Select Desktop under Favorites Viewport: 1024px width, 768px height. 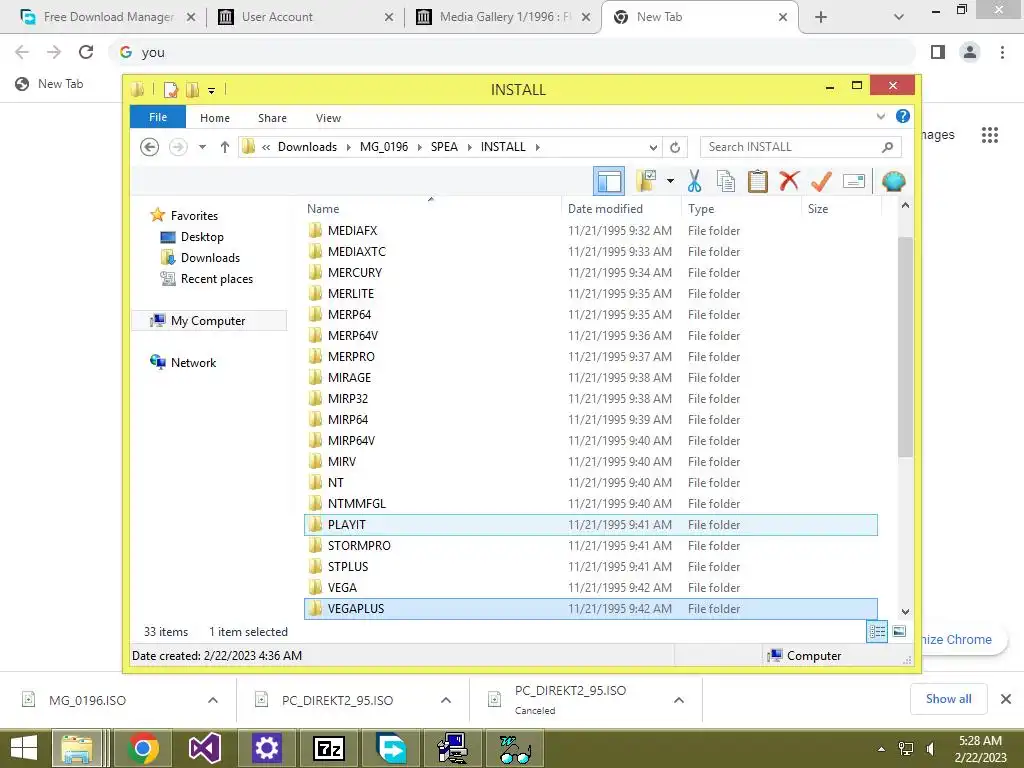point(202,237)
